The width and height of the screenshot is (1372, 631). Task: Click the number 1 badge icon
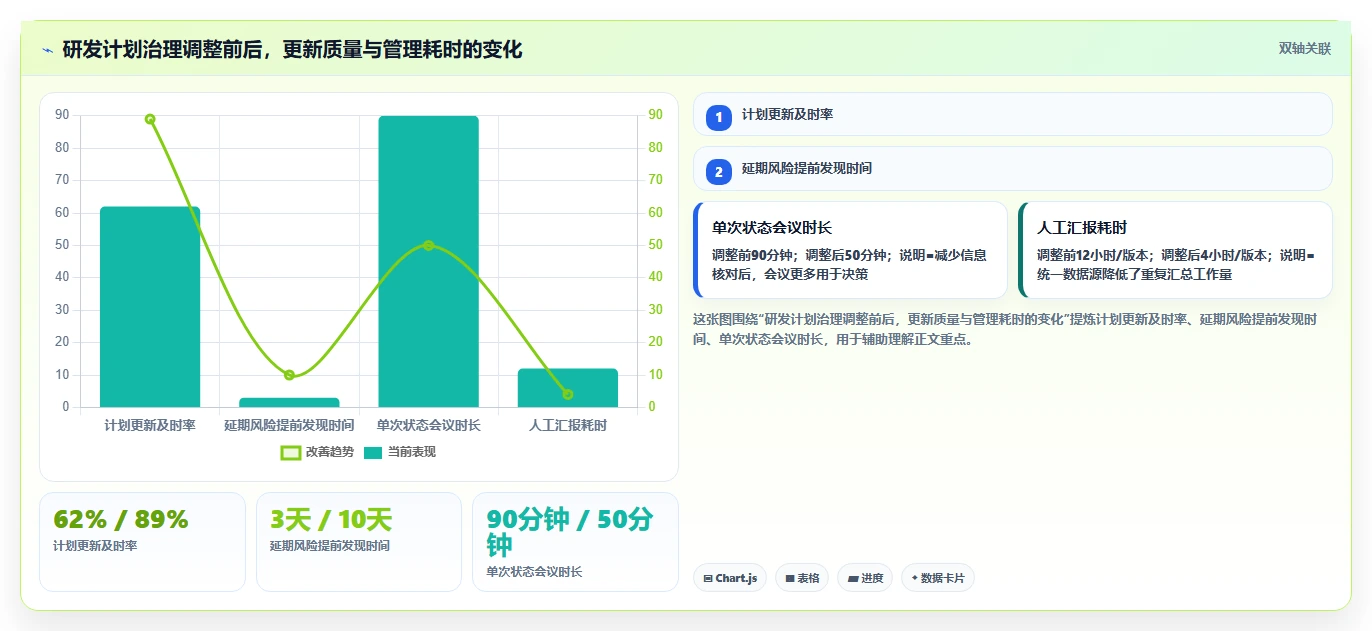click(x=718, y=117)
